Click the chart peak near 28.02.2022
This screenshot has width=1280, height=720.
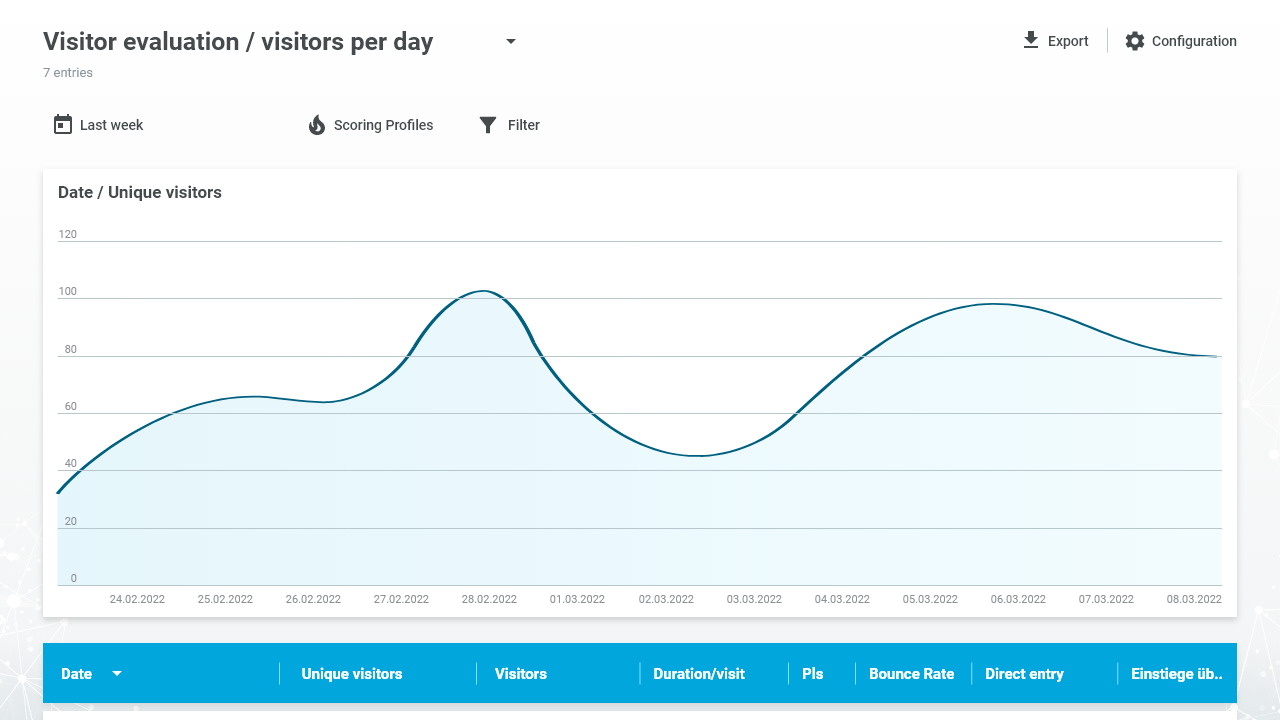484,291
